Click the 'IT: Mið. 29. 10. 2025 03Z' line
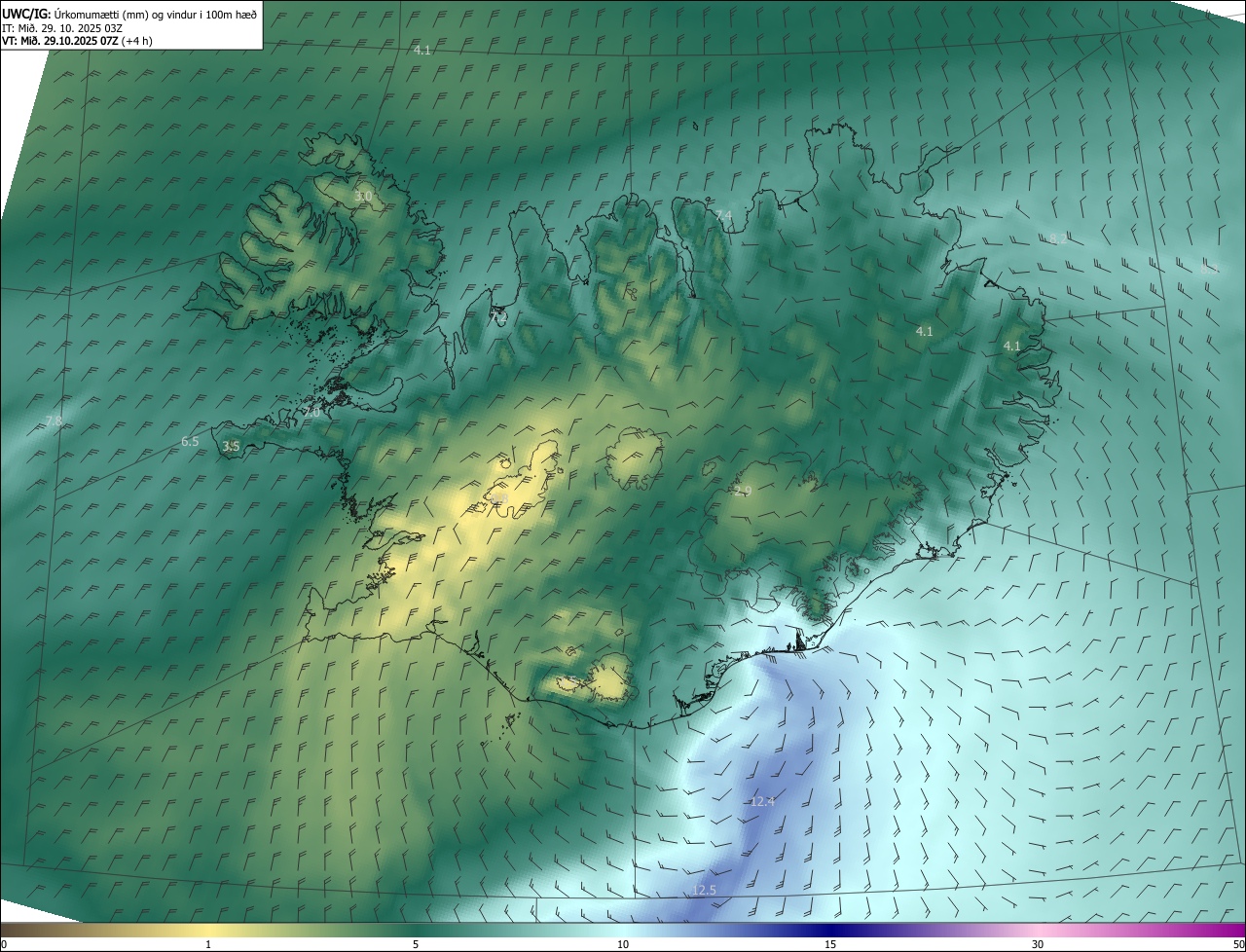 63,28
